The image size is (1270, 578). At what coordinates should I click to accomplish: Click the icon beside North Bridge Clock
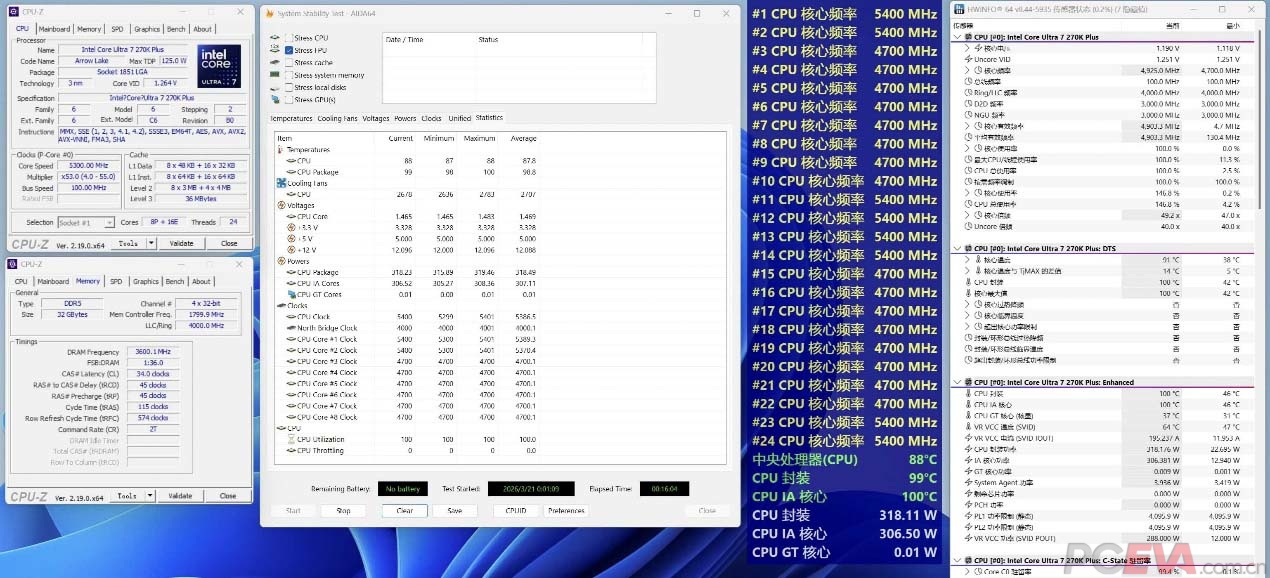pos(291,328)
